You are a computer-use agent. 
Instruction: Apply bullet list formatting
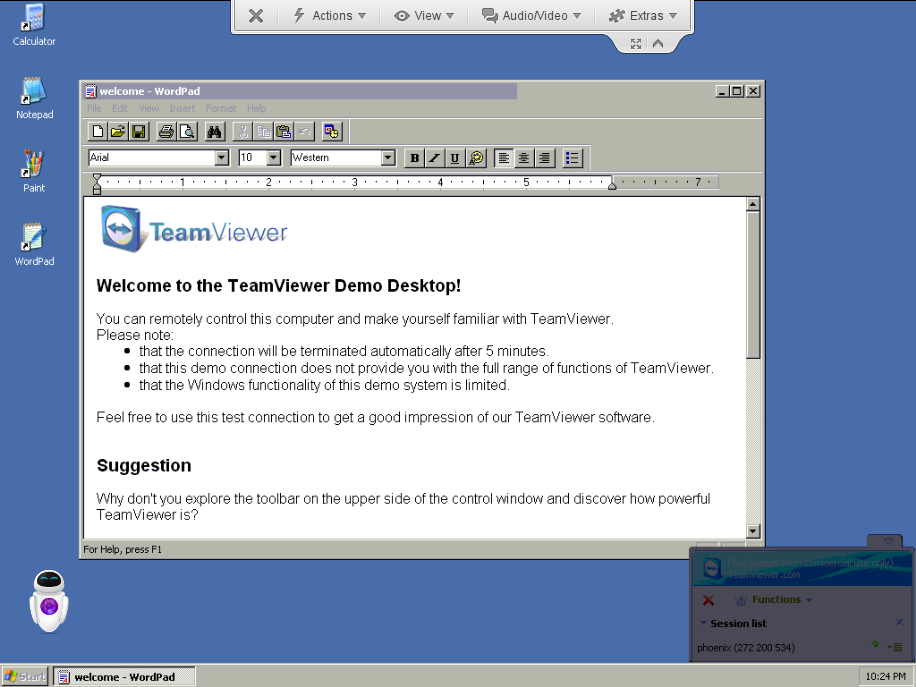[x=570, y=157]
